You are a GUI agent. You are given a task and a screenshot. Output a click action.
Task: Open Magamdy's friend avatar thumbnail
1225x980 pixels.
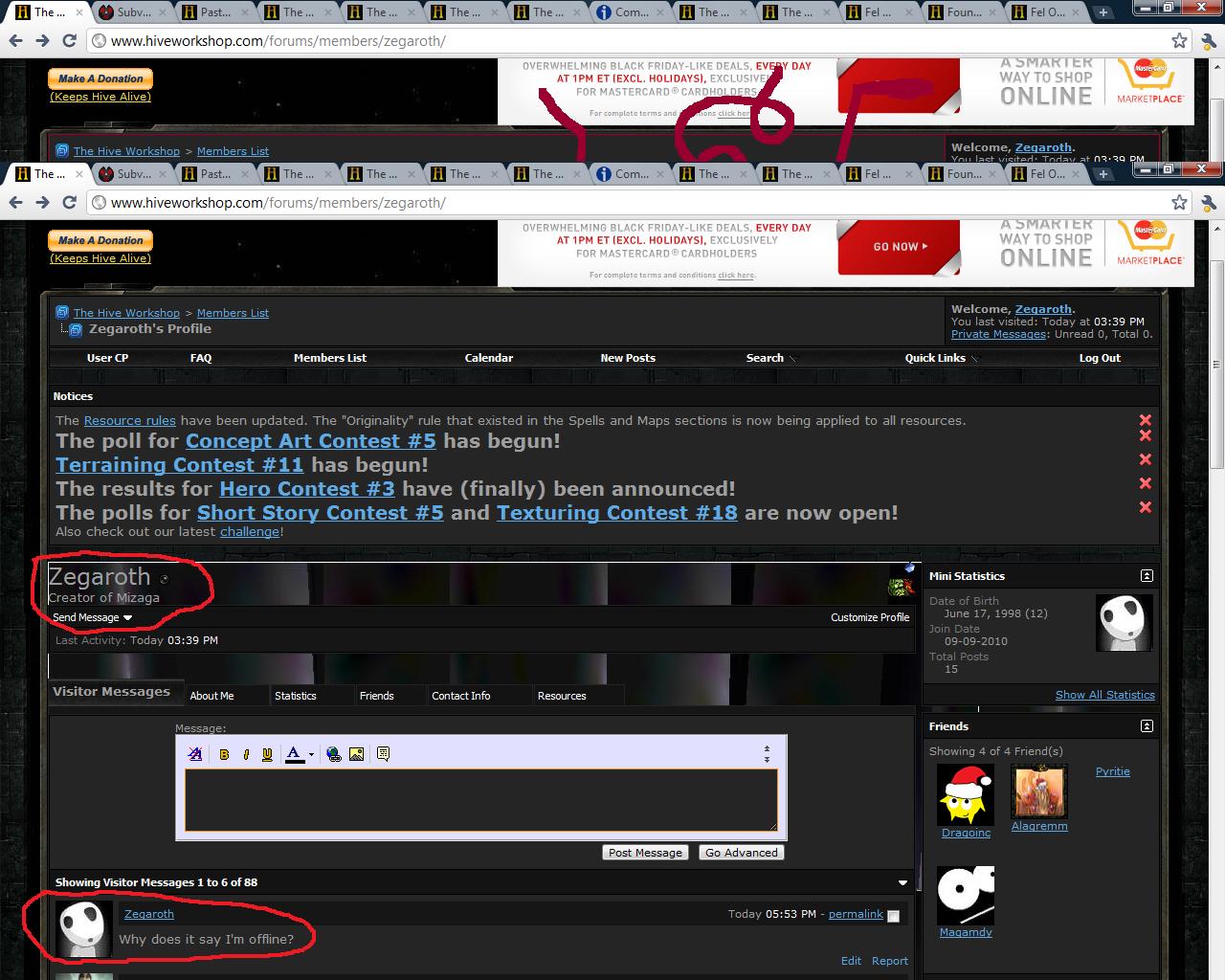pyautogui.click(x=966, y=896)
